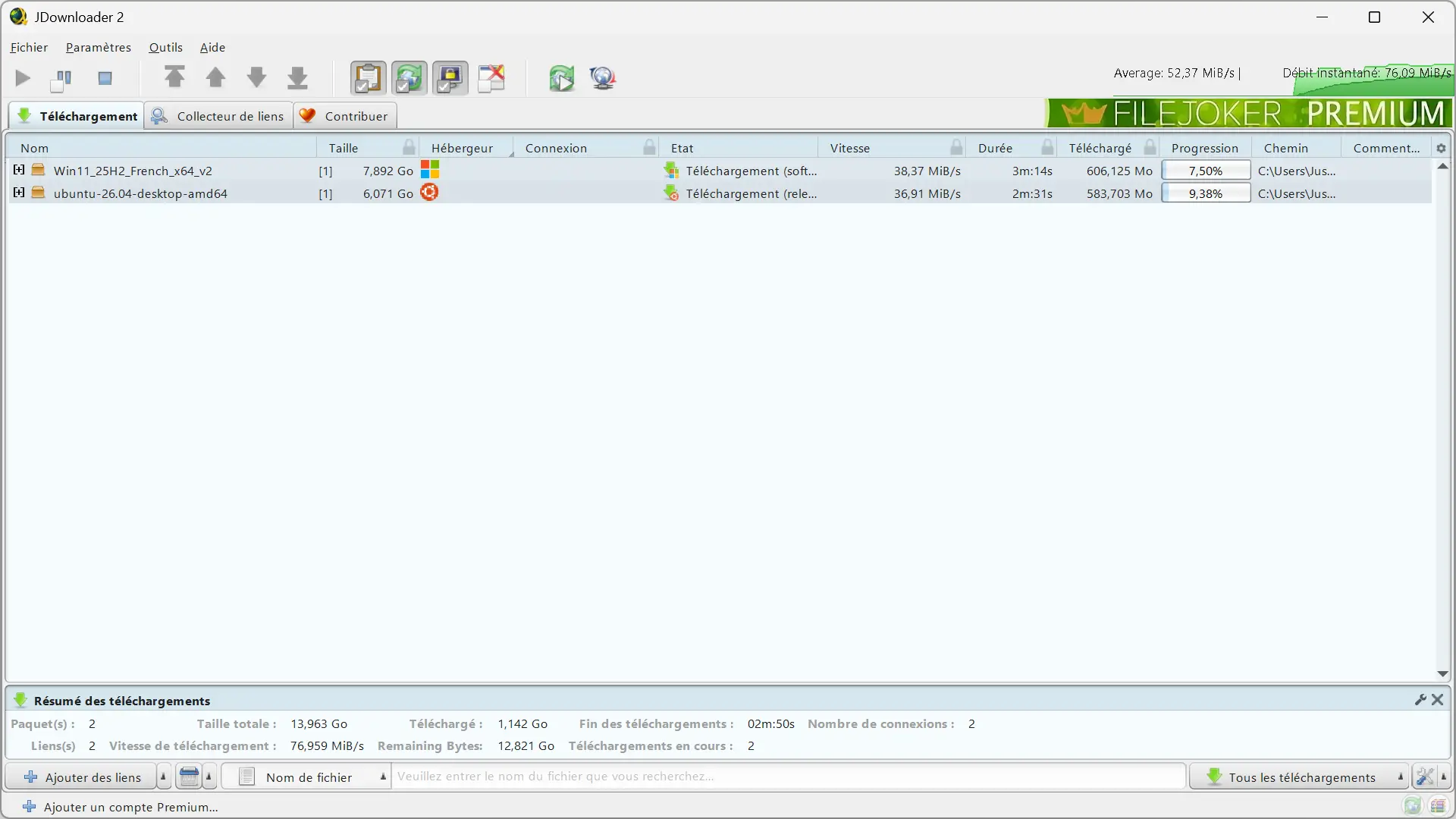Switch to Collecteur de liens tab
Image resolution: width=1456 pixels, height=819 pixels.
coord(218,116)
